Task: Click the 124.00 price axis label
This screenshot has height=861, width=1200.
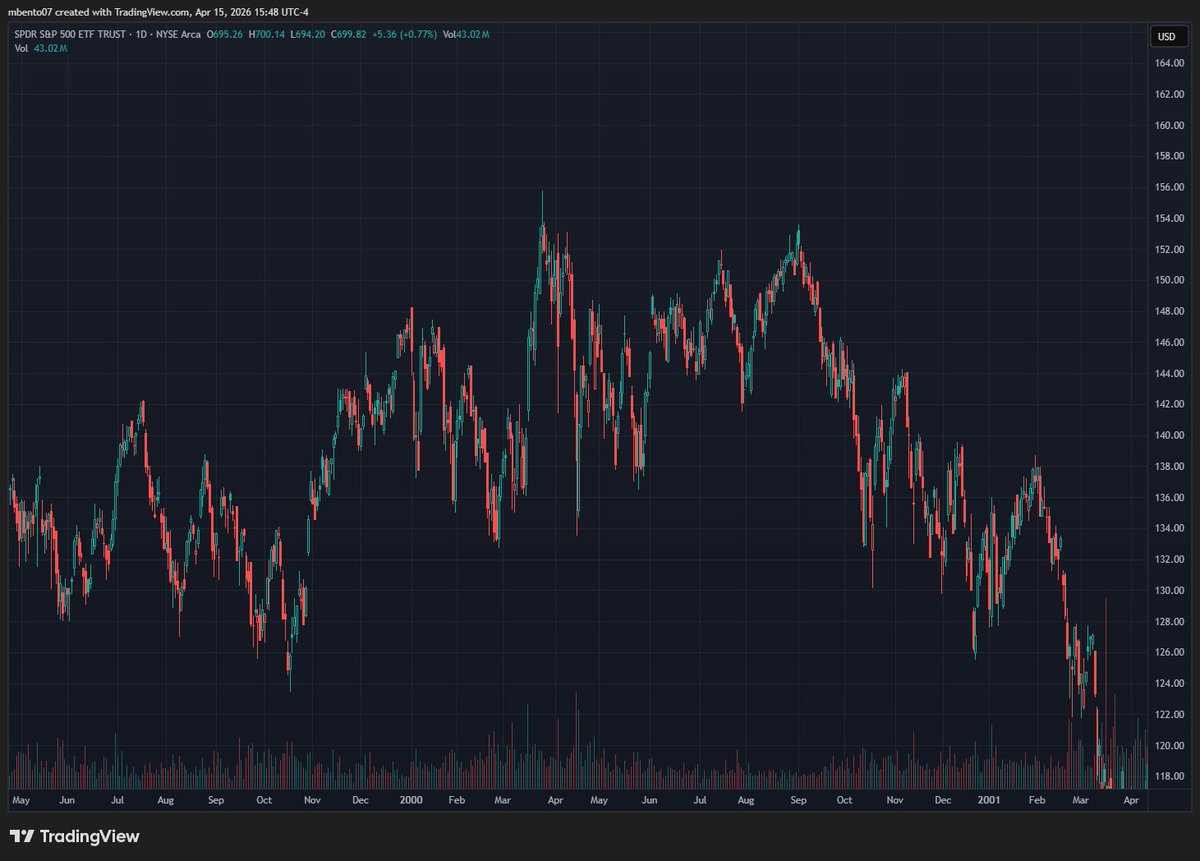Action: [x=1169, y=684]
